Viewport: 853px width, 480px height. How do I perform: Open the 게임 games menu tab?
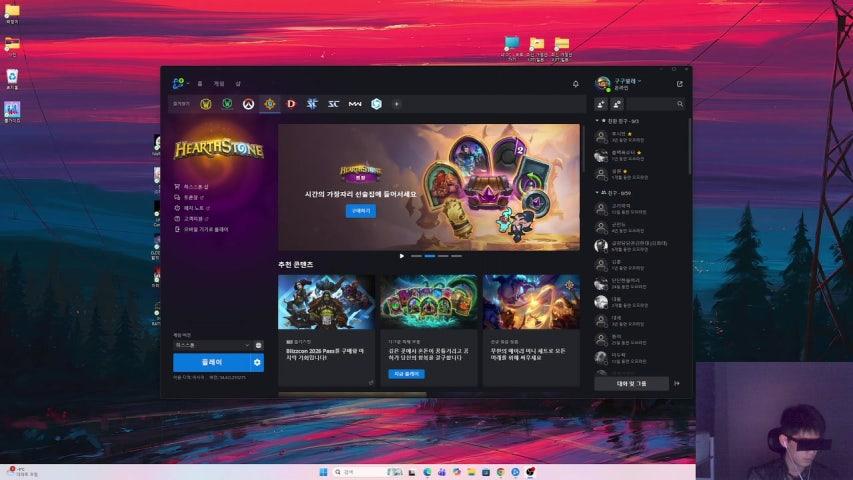coord(219,84)
